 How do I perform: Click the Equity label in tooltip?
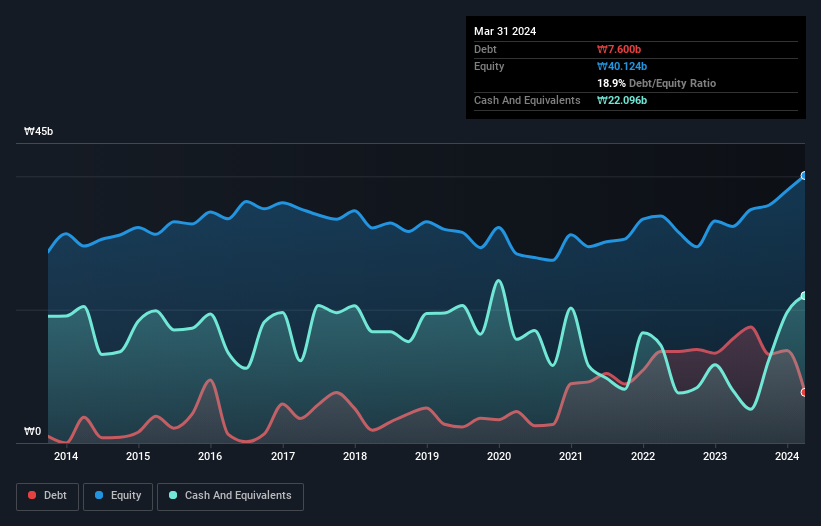tap(489, 66)
